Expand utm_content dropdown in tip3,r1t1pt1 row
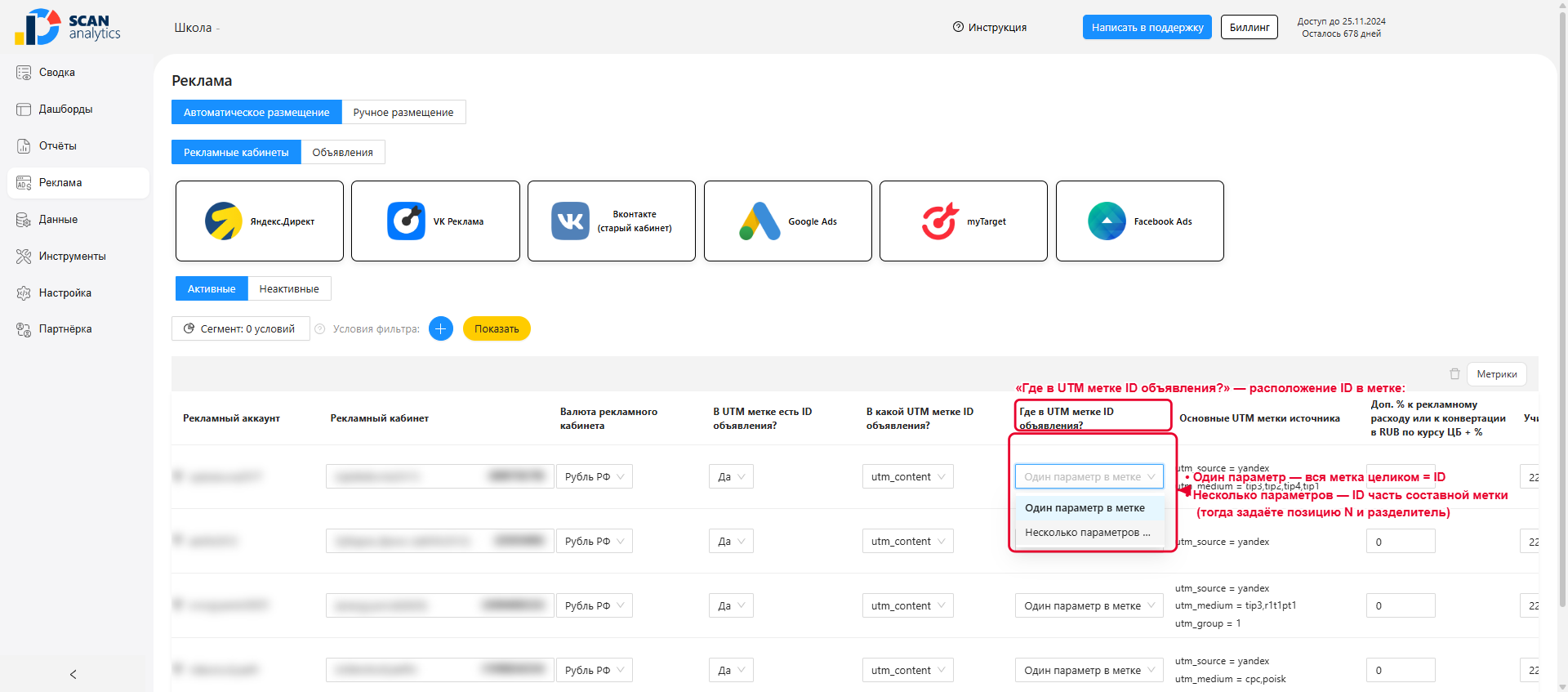The height and width of the screenshot is (692, 1568). pos(907,605)
